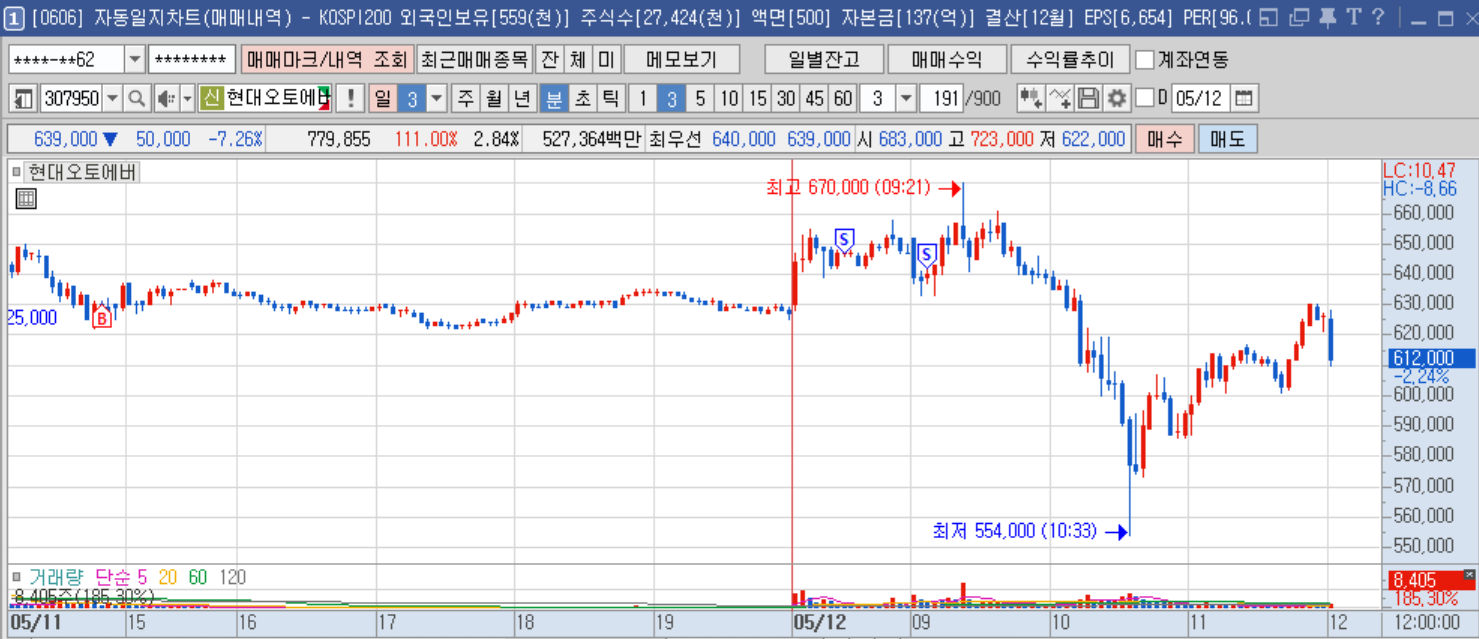
Task: Click the speaker sound alert icon
Action: pyautogui.click(x=167, y=98)
